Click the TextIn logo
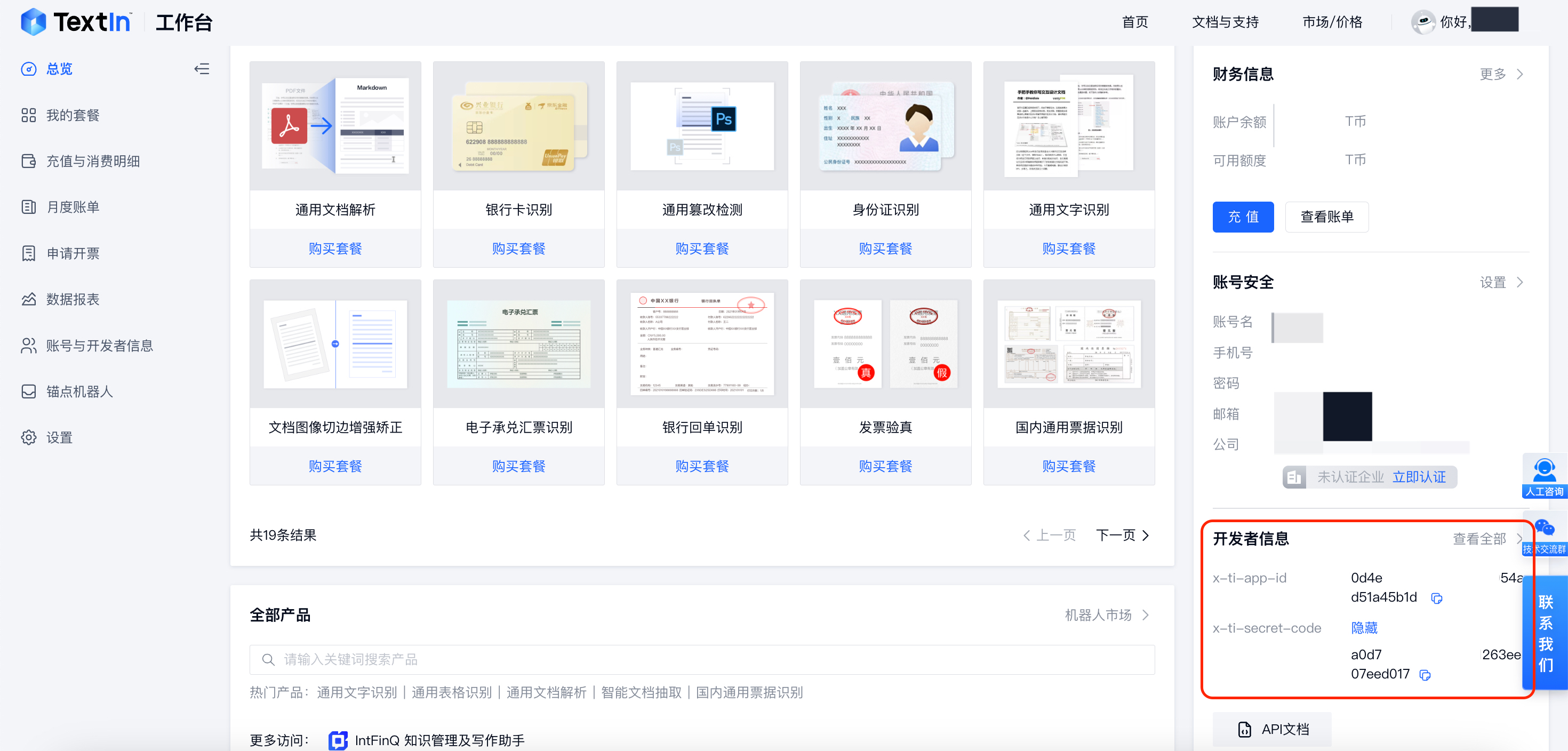Viewport: 1568px width, 751px height. [76, 22]
